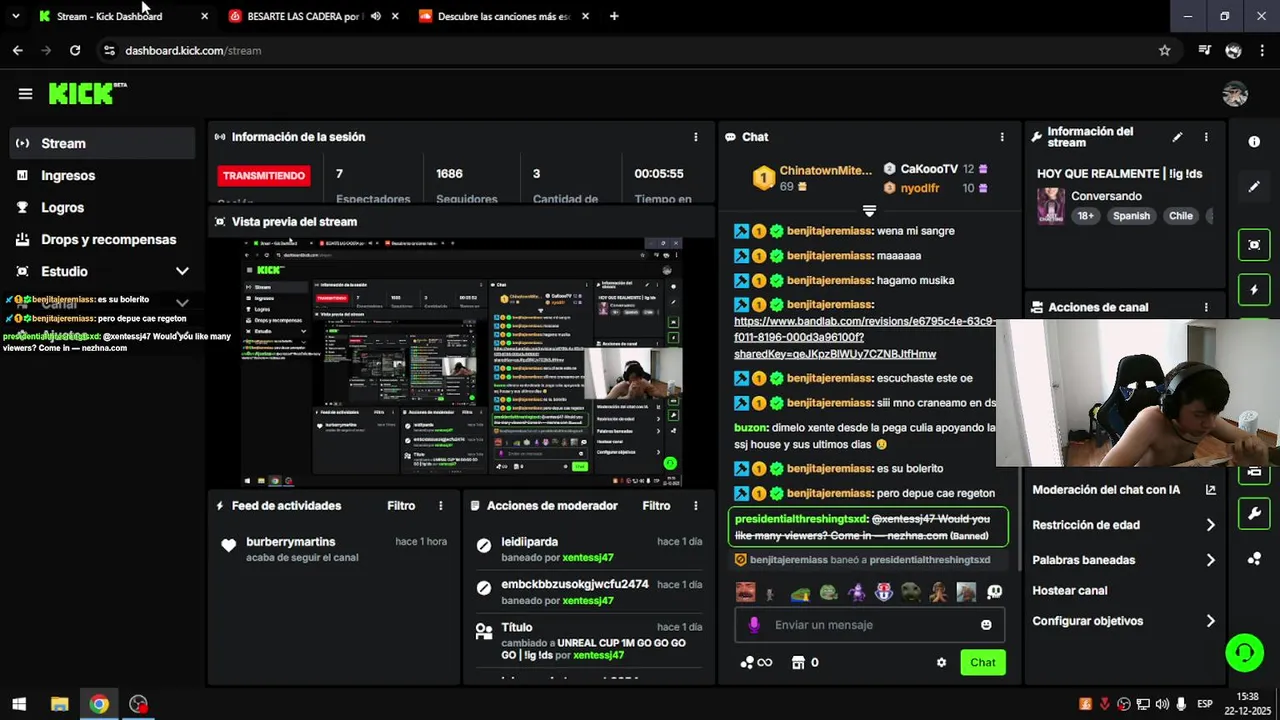Open the bandlab.com link in chat
Image resolution: width=1280 pixels, height=720 pixels.
tap(864, 338)
